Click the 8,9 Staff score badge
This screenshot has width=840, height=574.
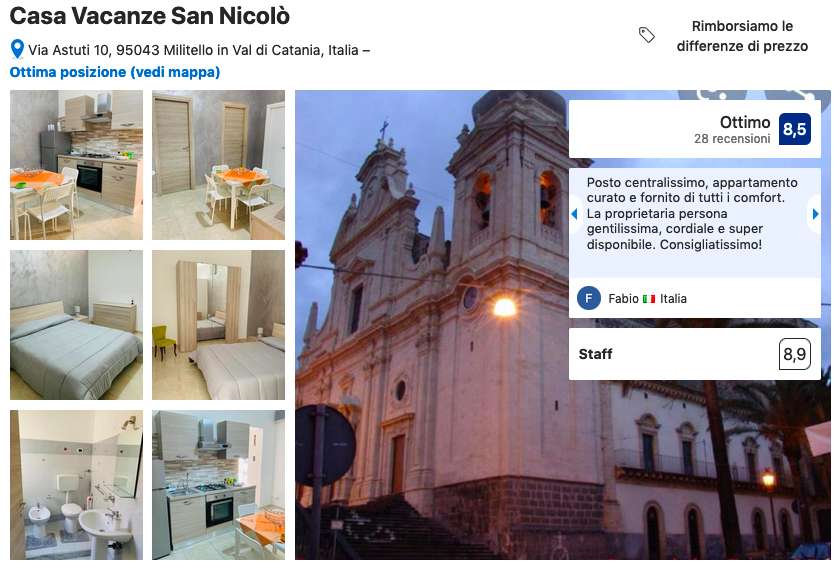point(794,354)
